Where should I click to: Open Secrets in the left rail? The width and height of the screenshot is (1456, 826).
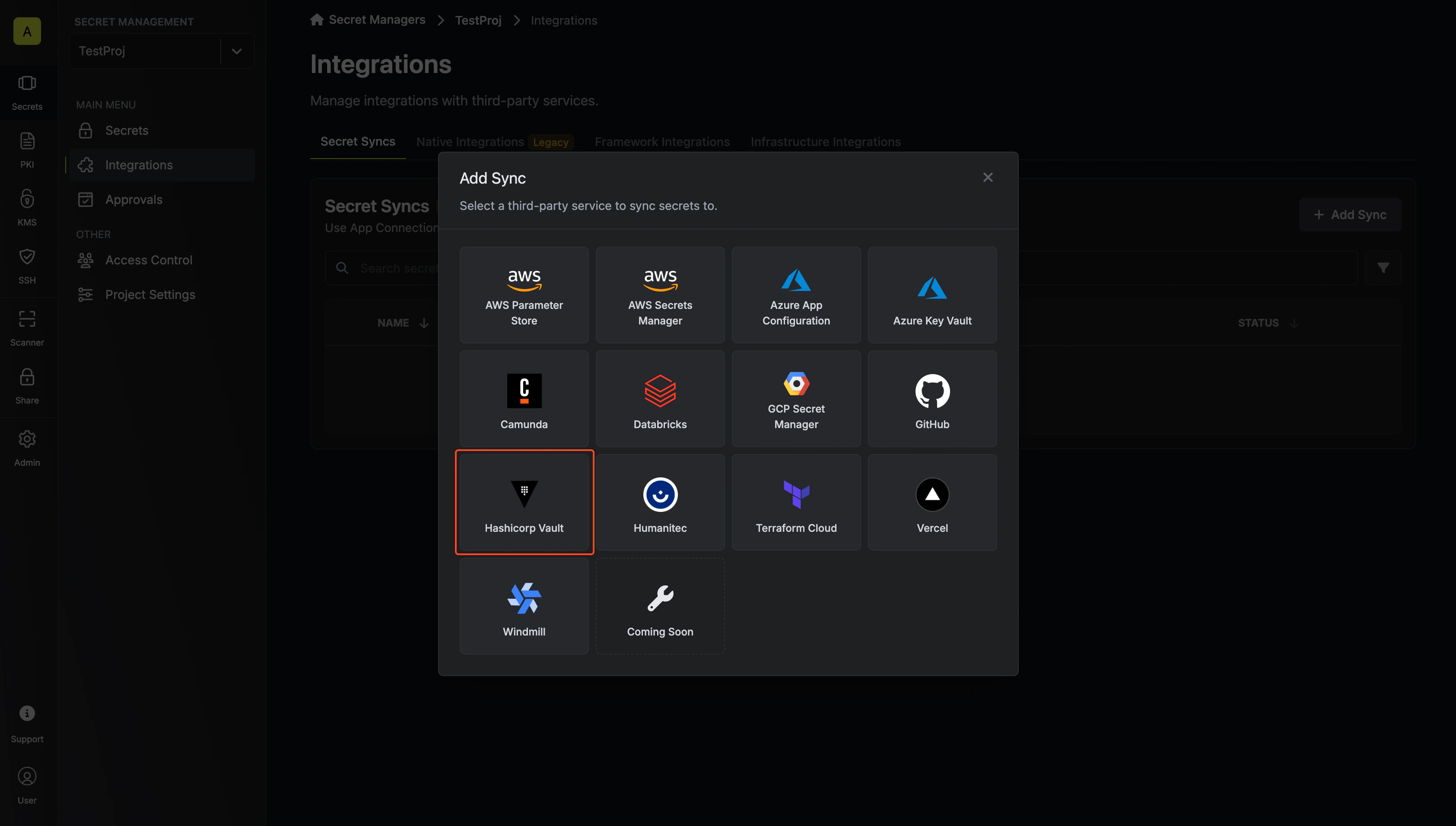coord(27,93)
